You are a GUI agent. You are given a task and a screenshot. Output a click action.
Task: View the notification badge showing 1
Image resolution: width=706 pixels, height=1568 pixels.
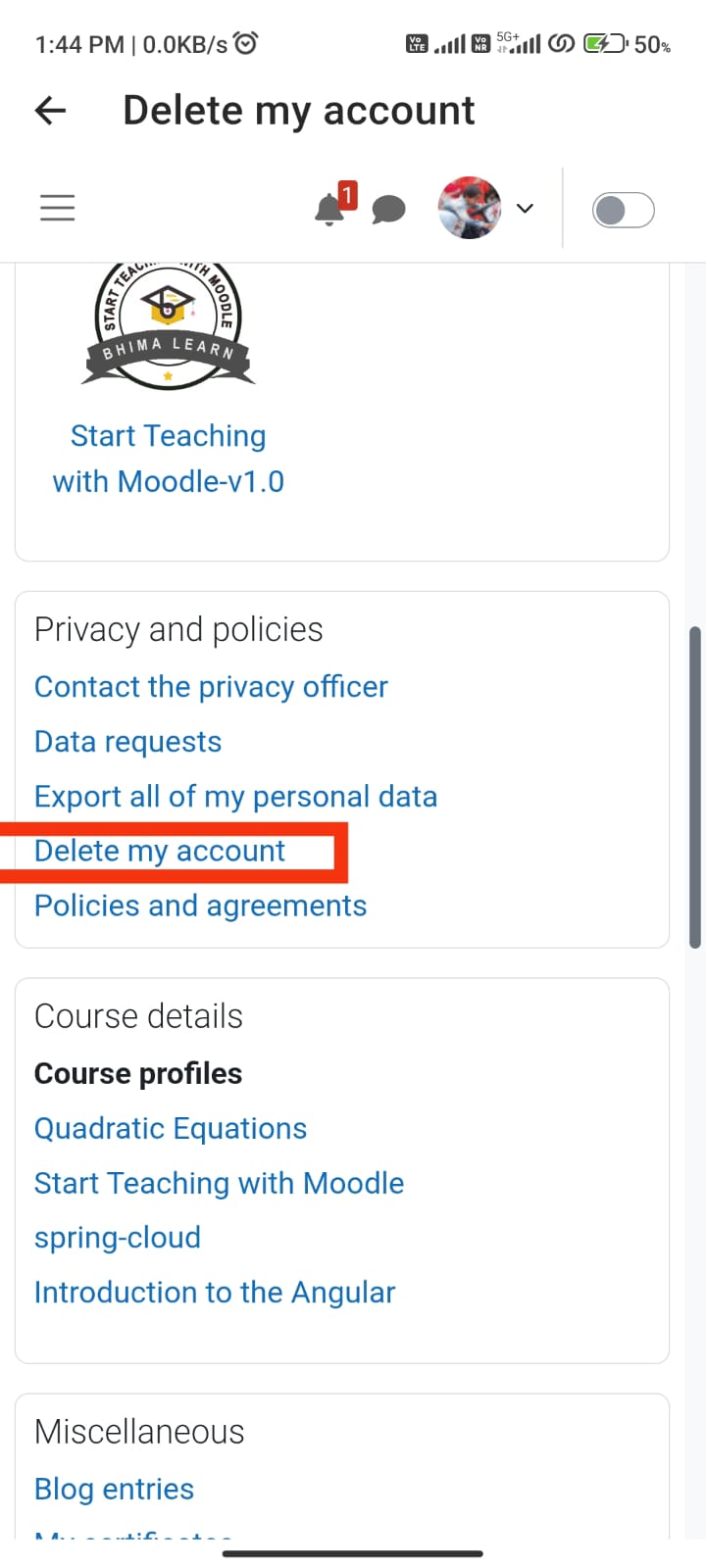(347, 193)
